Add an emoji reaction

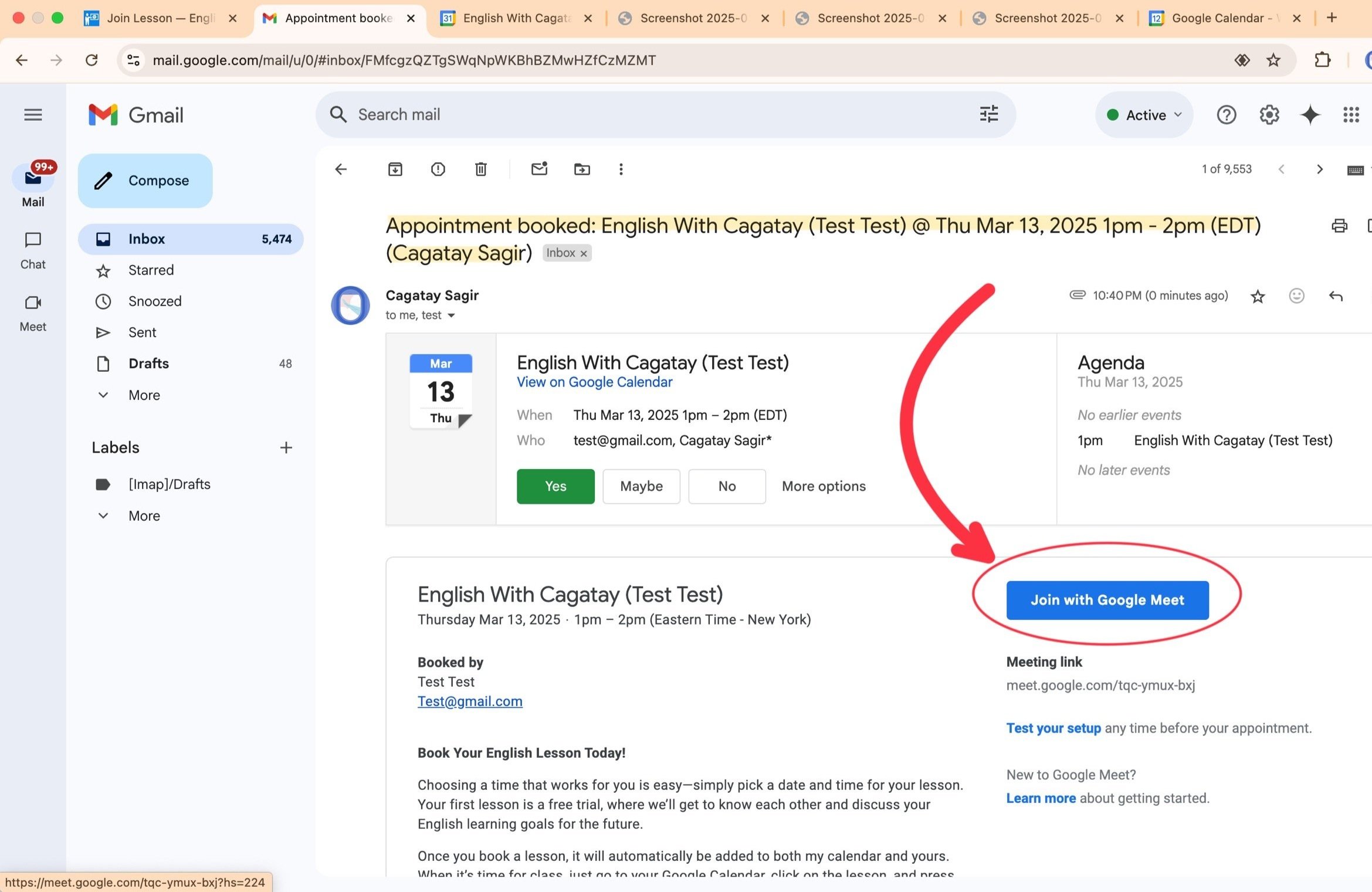tap(1297, 296)
